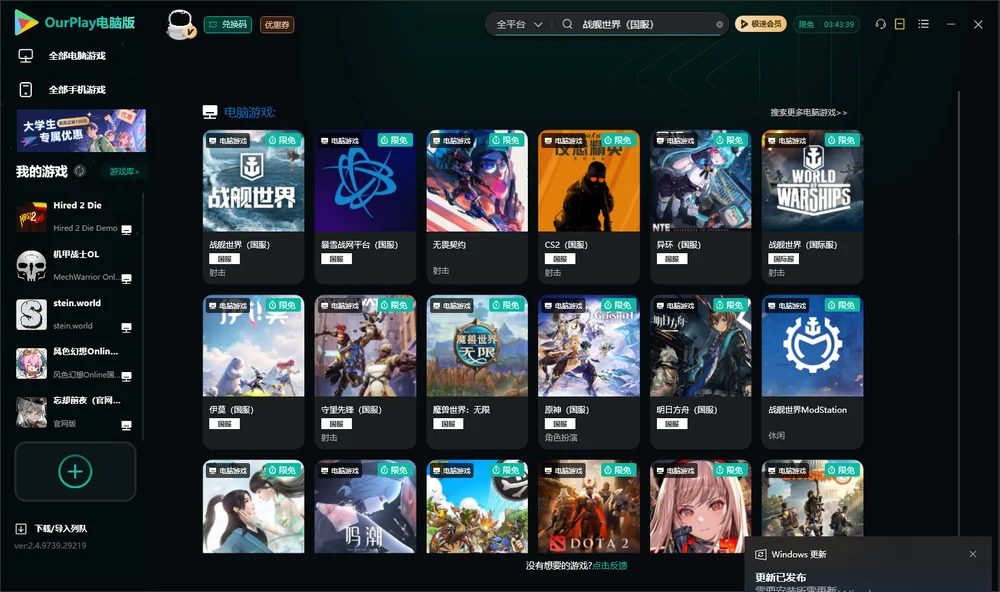Open the 守望先锋 (国服) game card
The height and width of the screenshot is (592, 1000).
(x=365, y=372)
